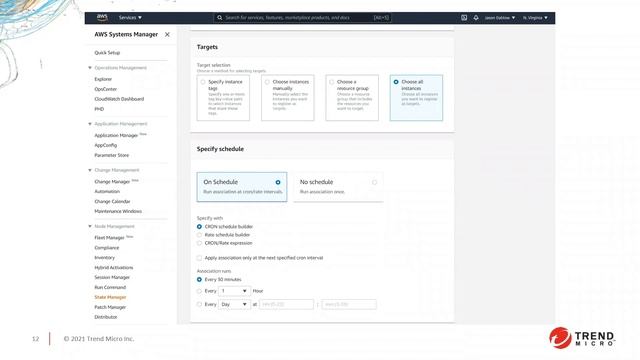Open Explorer in sidebar
640x360 pixels.
[x=103, y=79]
